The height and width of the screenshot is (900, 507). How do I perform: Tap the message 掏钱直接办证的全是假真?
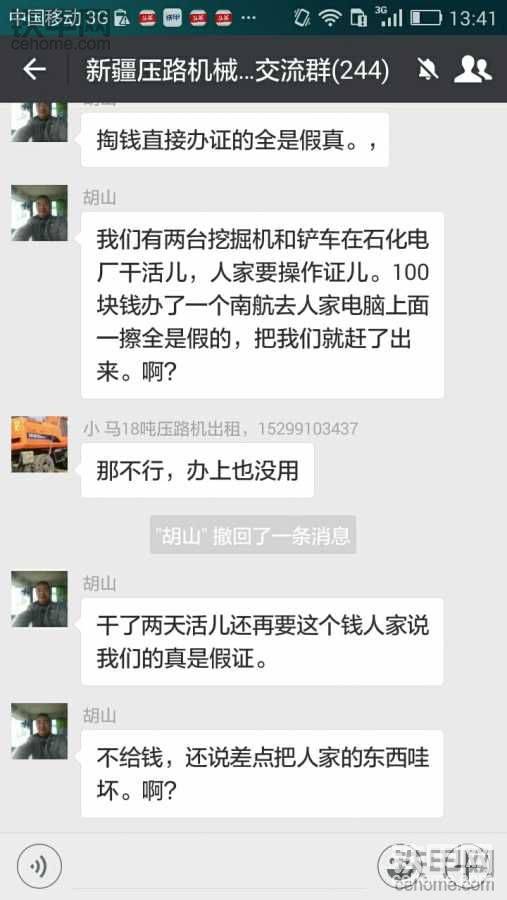pyautogui.click(x=235, y=140)
